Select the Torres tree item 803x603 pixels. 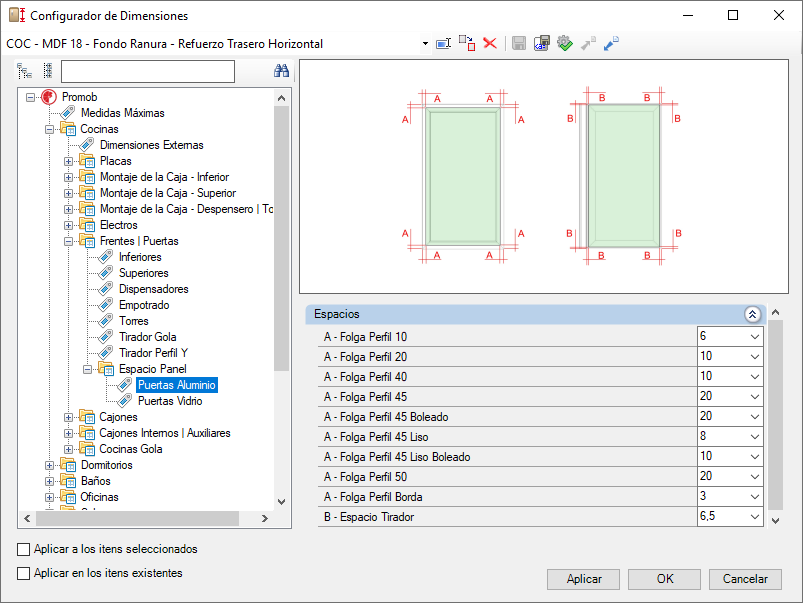pyautogui.click(x=134, y=321)
